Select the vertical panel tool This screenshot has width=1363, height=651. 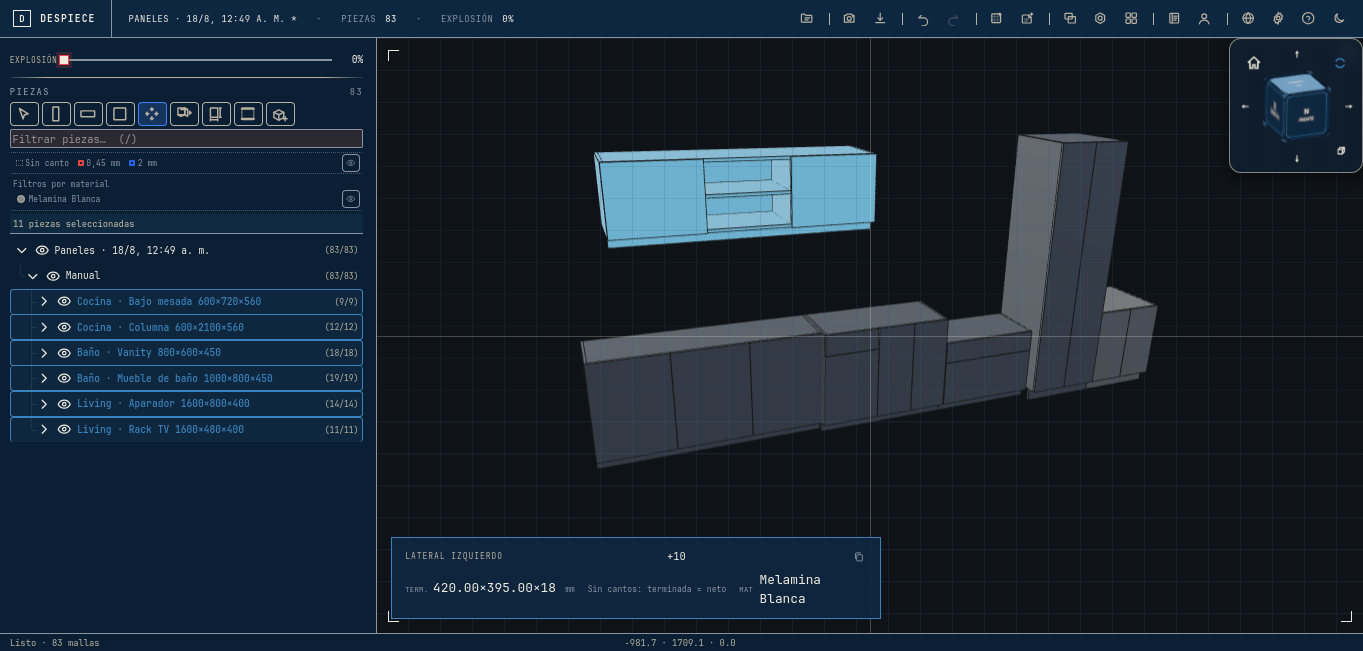pyautogui.click(x=56, y=114)
